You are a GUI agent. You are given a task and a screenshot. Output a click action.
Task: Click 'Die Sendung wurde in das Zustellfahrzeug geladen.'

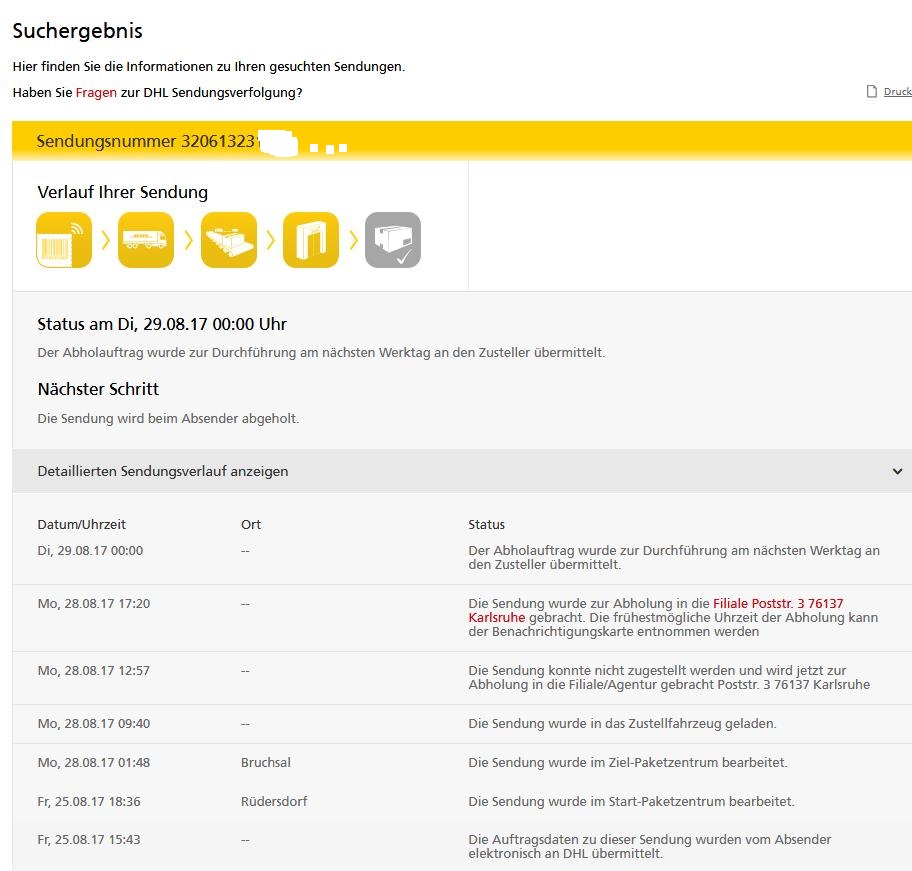point(622,723)
